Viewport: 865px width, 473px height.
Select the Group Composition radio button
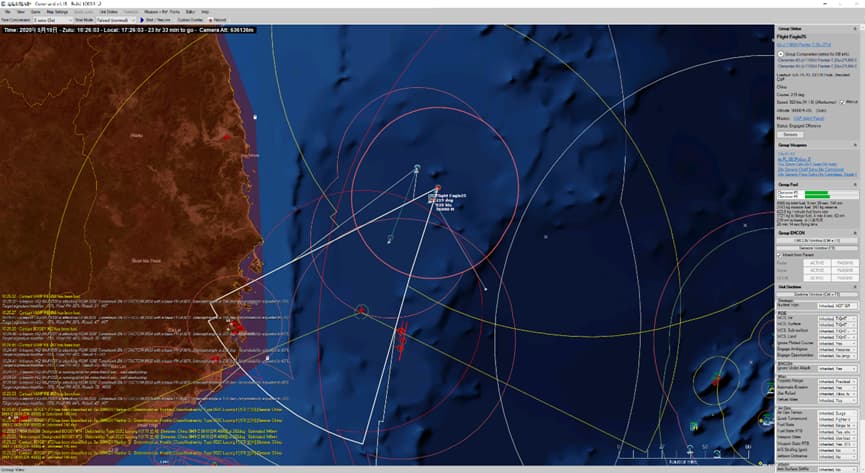pyautogui.click(x=781, y=54)
